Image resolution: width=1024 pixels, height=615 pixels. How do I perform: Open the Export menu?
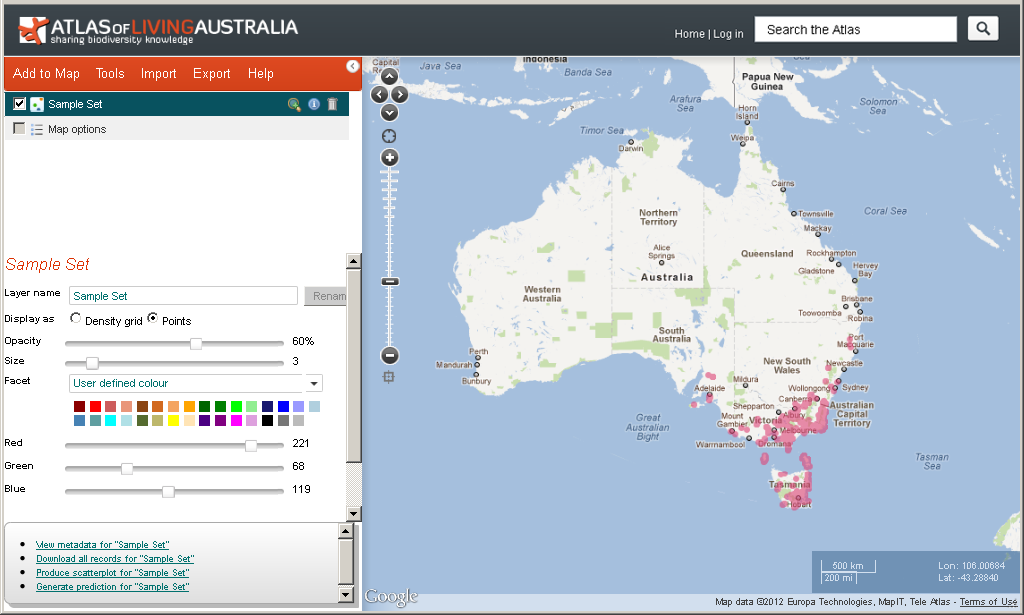(211, 74)
